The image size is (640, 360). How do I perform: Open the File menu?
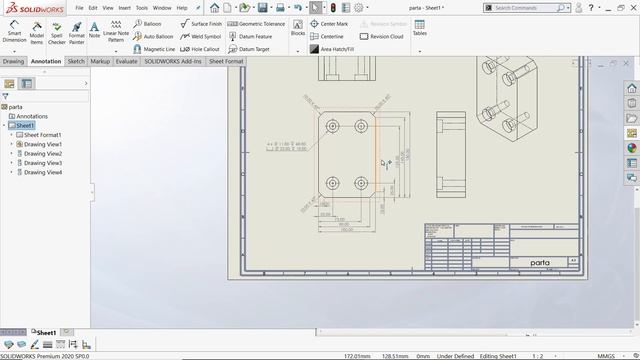pyautogui.click(x=79, y=8)
